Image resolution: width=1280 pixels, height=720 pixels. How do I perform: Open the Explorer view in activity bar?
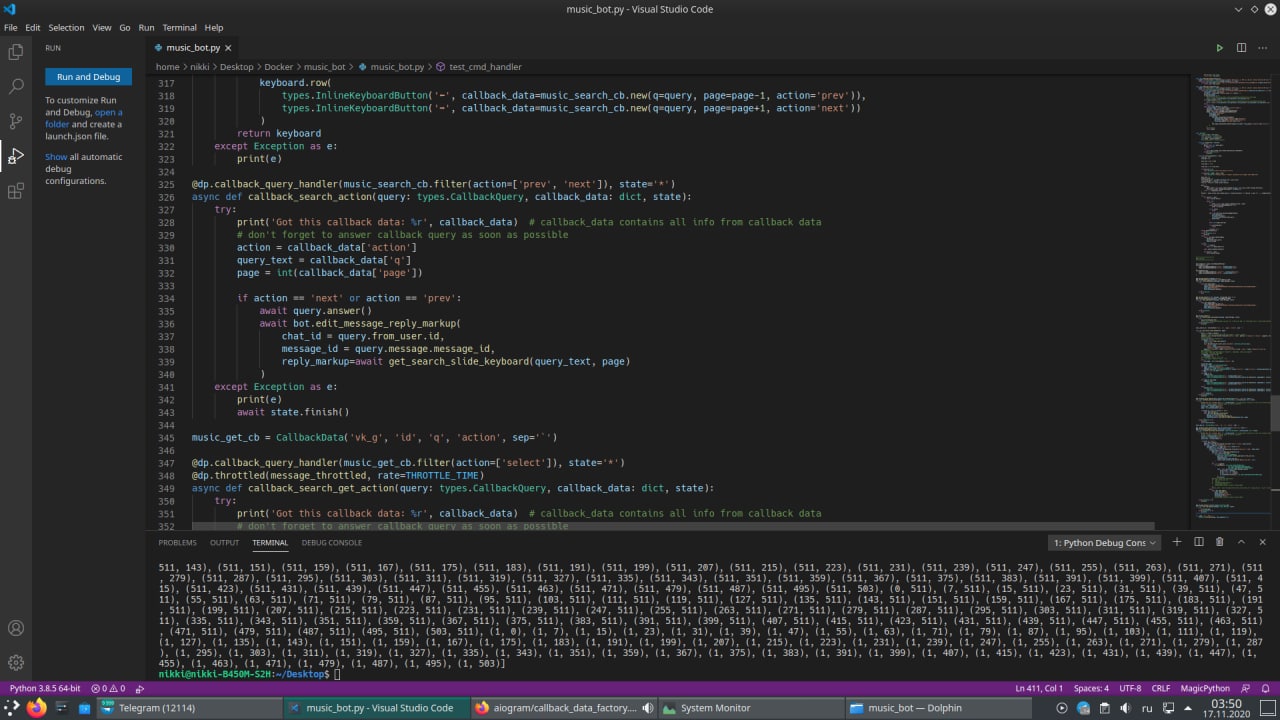point(16,52)
